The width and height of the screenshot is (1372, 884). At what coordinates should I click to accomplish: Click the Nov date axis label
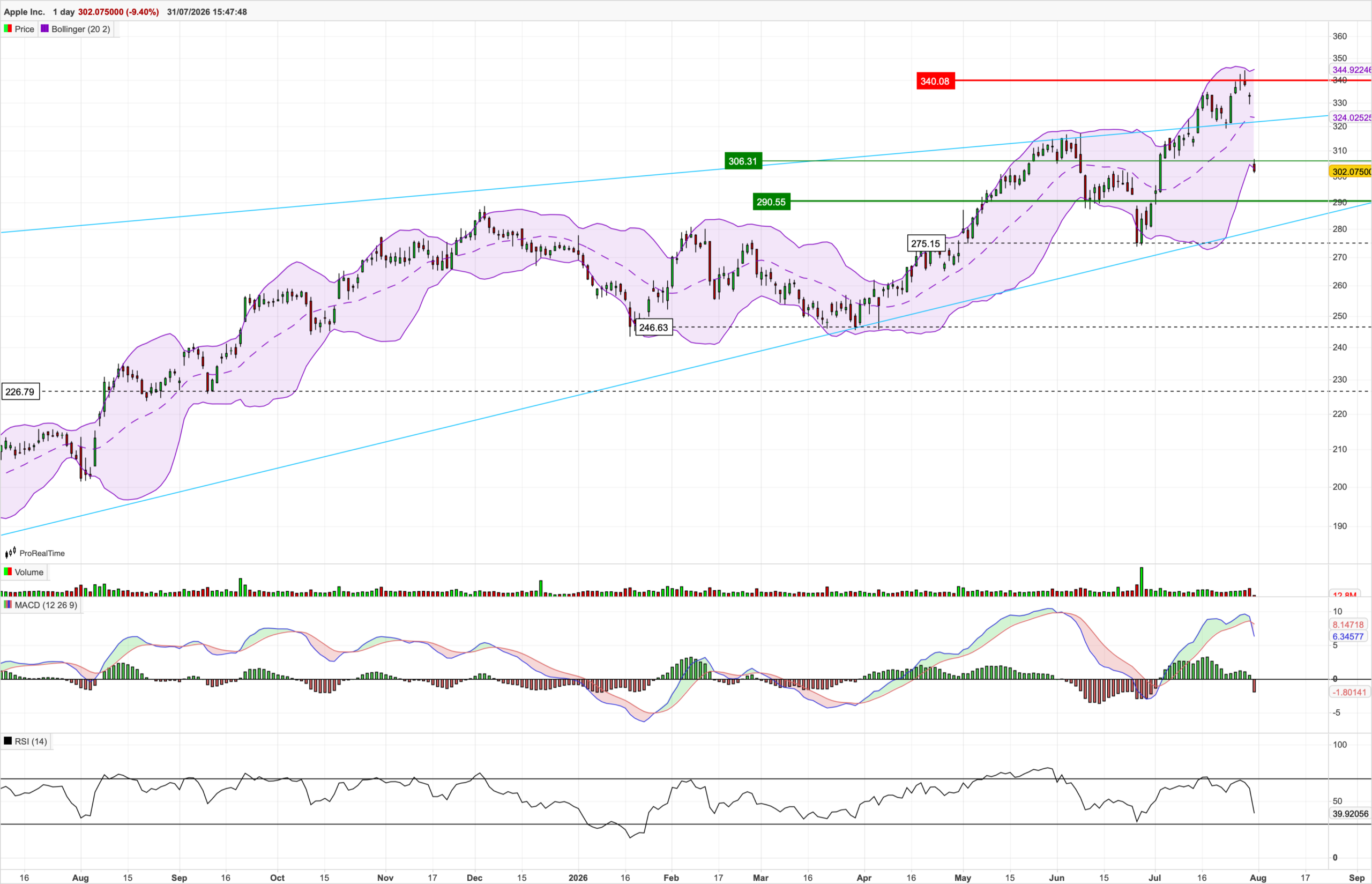385,878
